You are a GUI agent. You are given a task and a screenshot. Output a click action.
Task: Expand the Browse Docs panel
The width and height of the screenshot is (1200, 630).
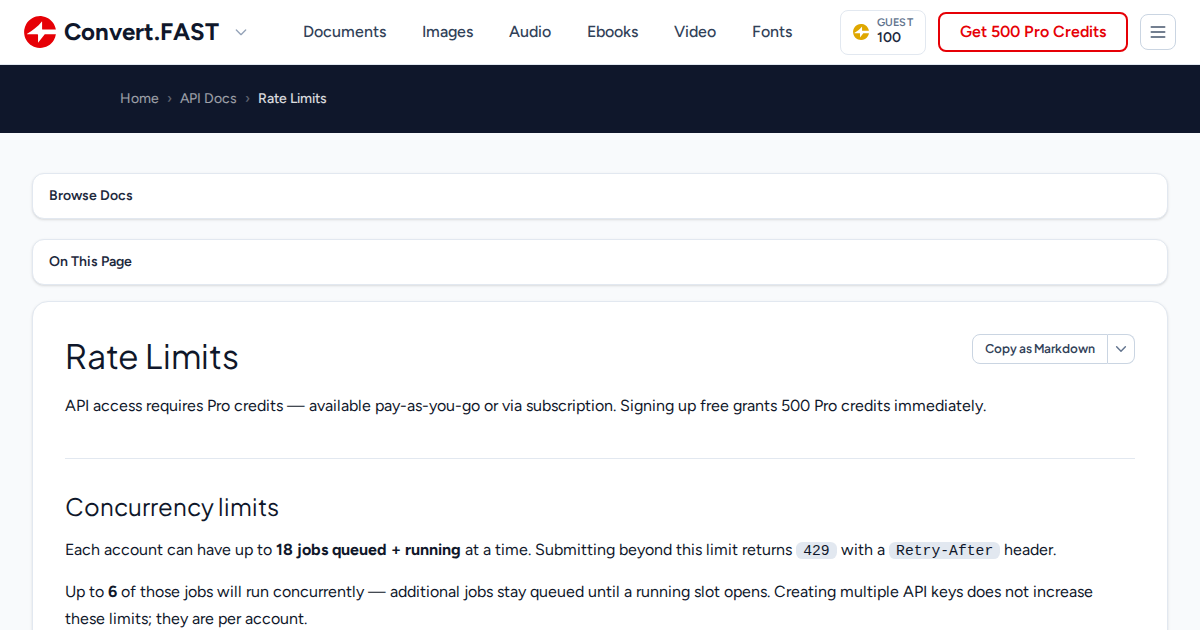600,196
